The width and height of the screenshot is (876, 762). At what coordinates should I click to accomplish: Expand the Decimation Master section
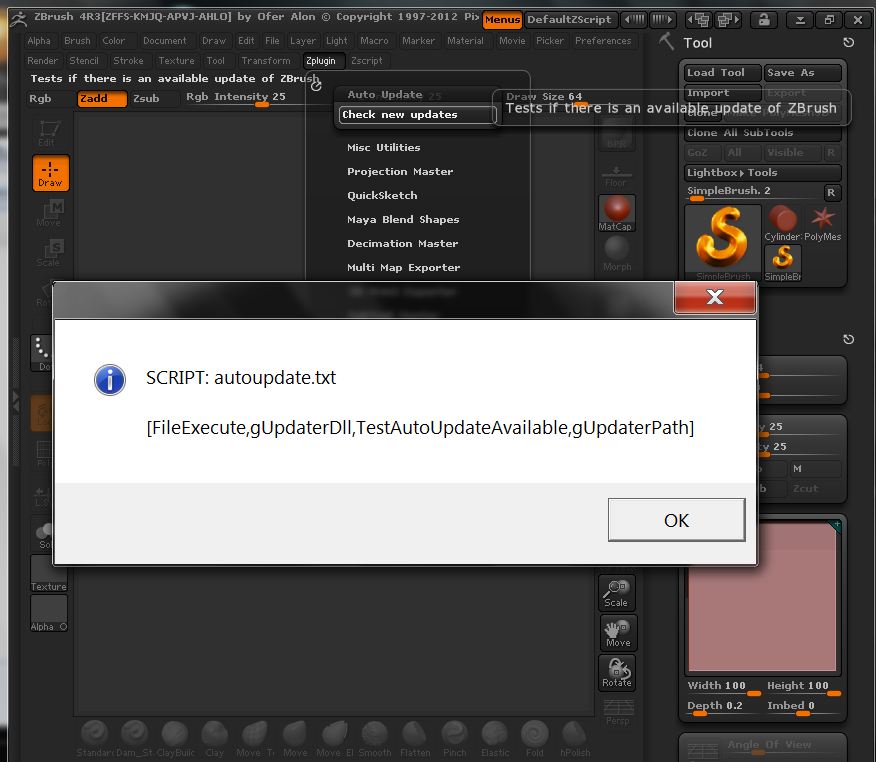pos(402,244)
